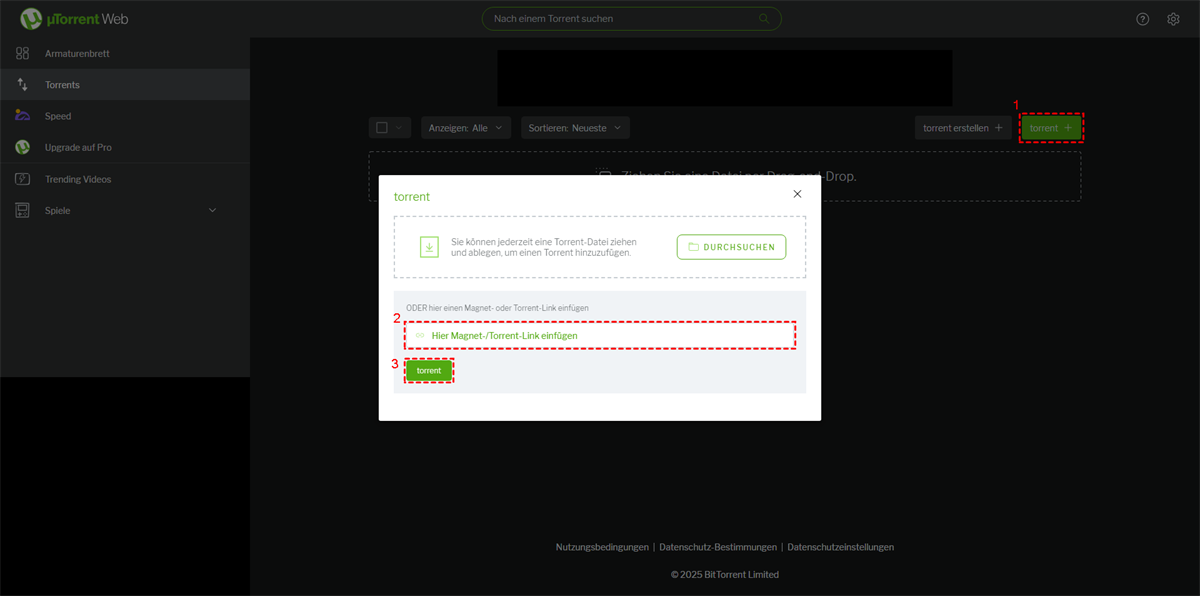This screenshot has height=596, width=1200.
Task: Open the settings gear icon
Action: coord(1173,19)
